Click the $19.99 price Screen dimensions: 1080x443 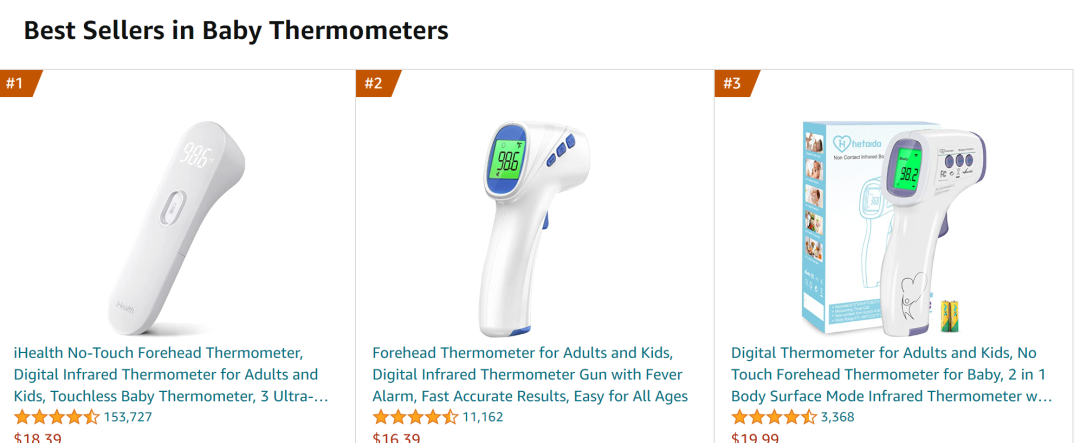pyautogui.click(x=754, y=438)
